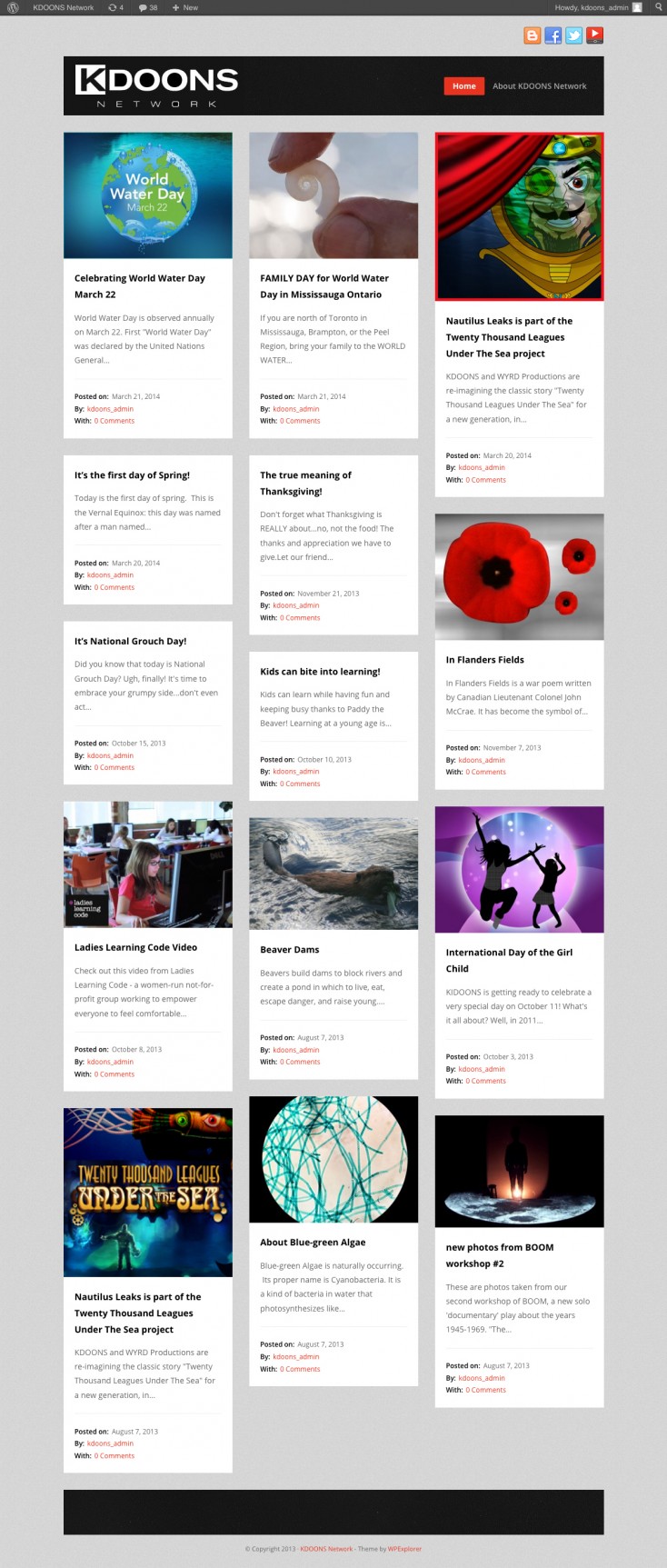Expand the Howdy, kdoons_admin account menu
Viewport: 667px width, 1568px height.
[597, 7]
